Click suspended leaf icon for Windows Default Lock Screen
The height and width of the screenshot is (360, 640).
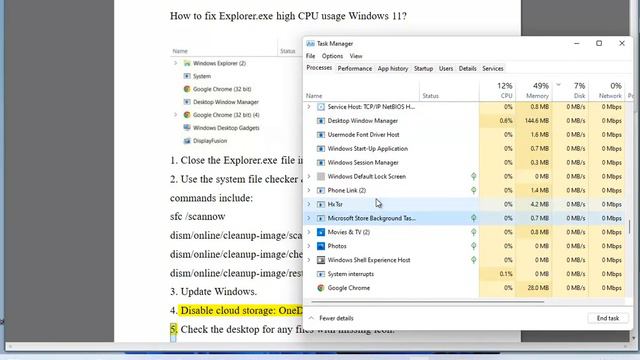(x=473, y=176)
